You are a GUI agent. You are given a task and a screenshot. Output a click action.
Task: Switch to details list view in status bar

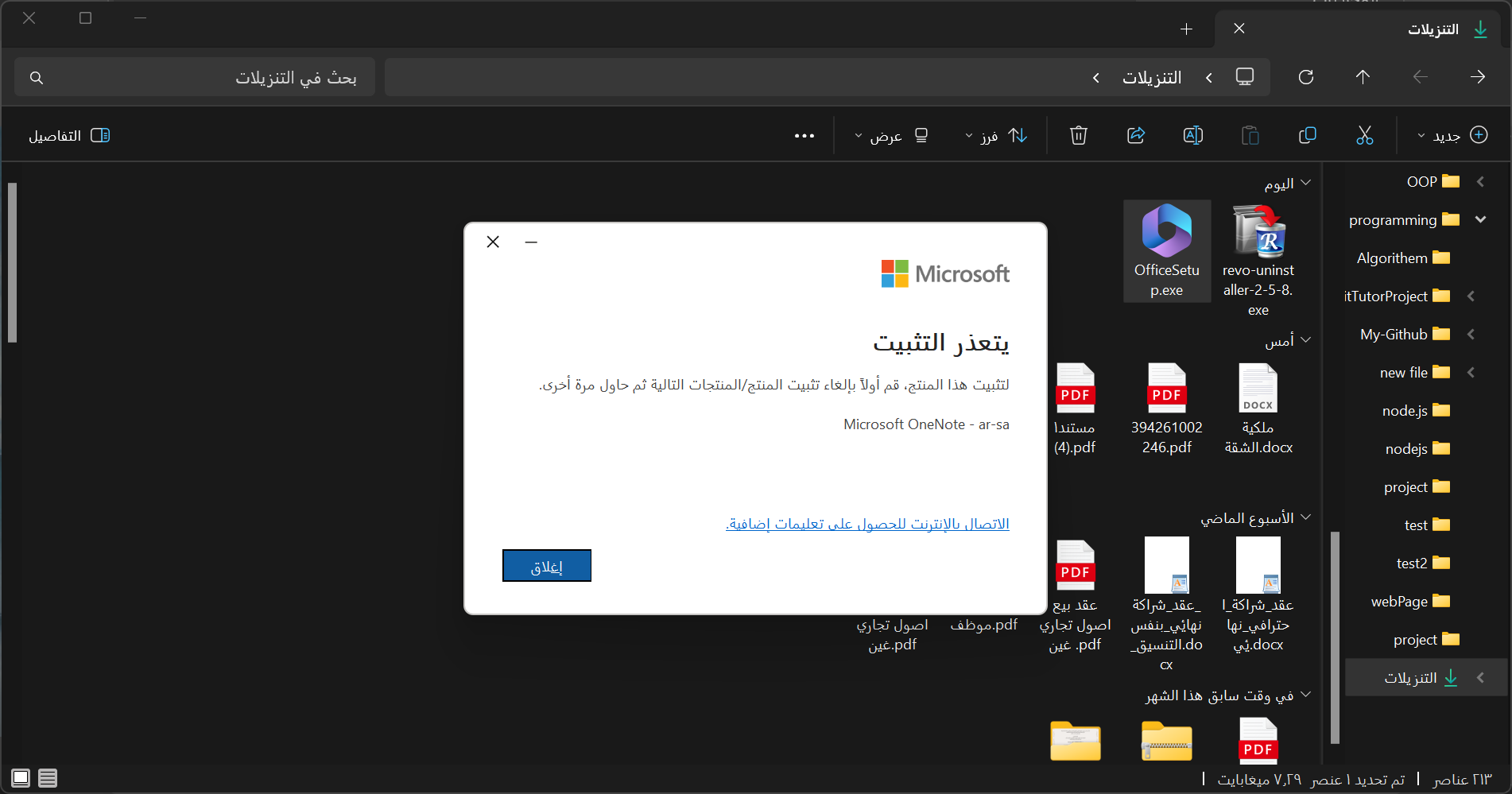pos(48,778)
